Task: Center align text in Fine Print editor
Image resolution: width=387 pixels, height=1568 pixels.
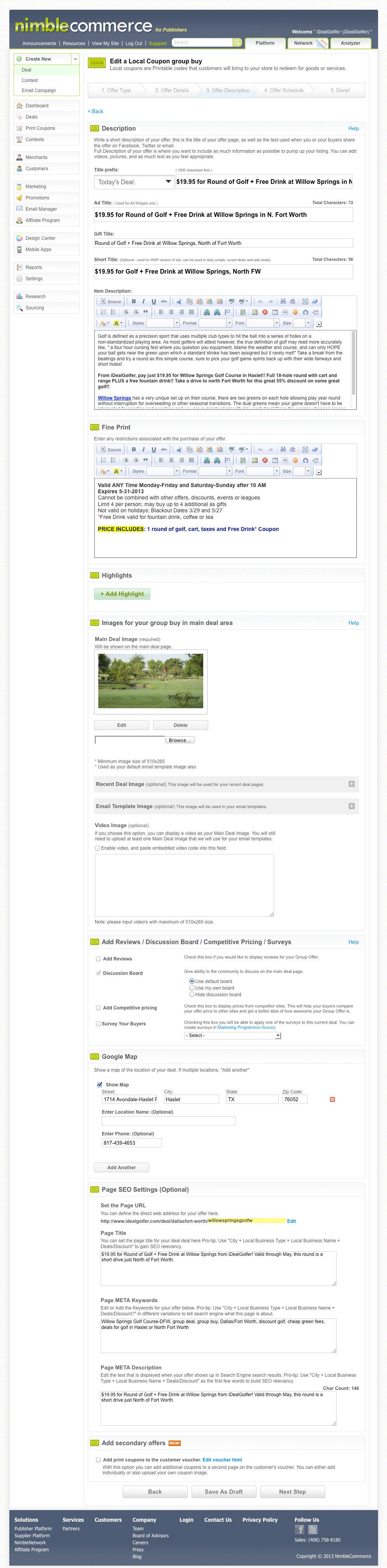Action: tap(171, 460)
